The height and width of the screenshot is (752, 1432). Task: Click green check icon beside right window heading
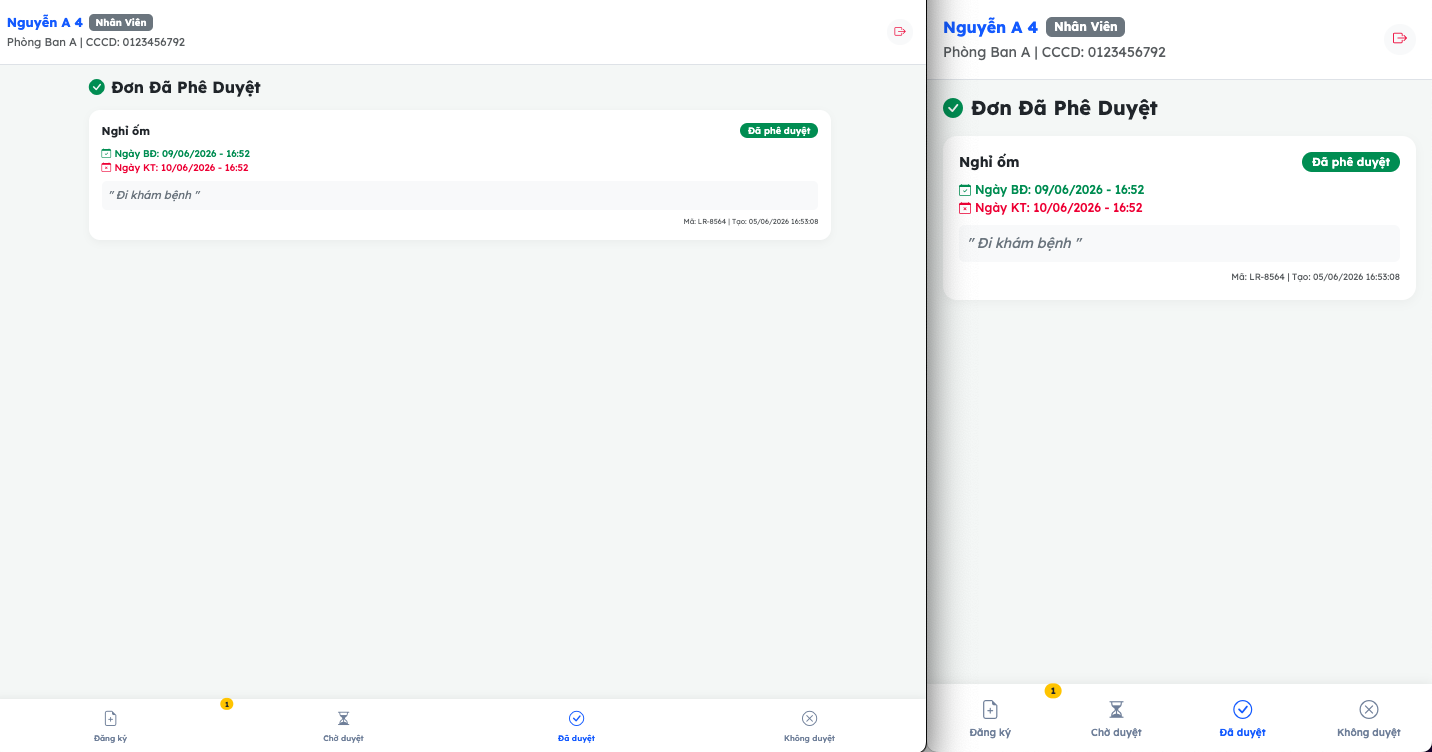click(x=953, y=108)
